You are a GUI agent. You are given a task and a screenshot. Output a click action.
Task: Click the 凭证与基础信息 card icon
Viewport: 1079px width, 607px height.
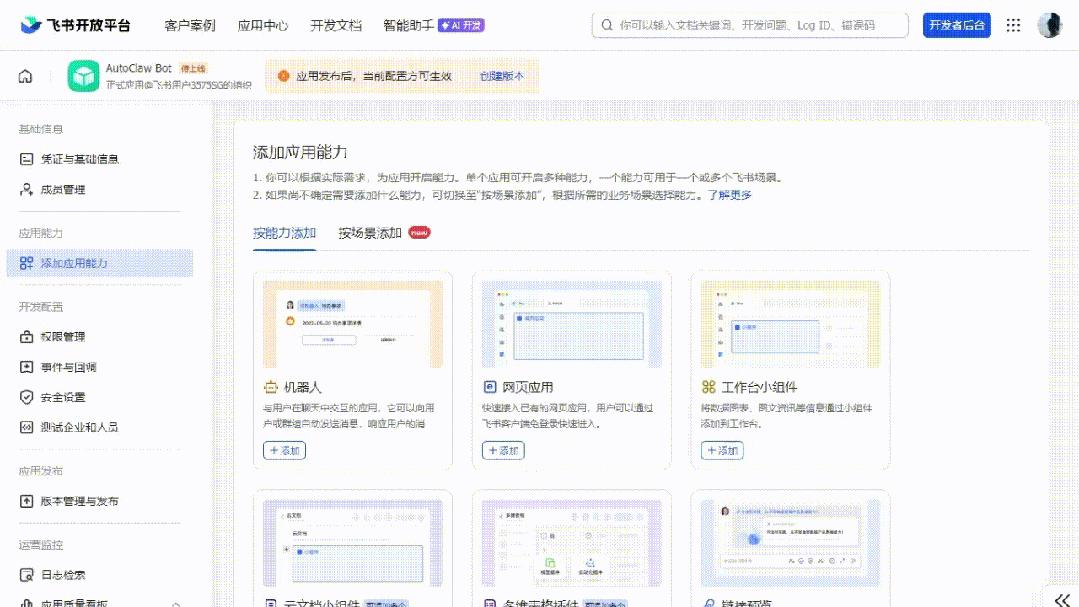tap(26, 159)
